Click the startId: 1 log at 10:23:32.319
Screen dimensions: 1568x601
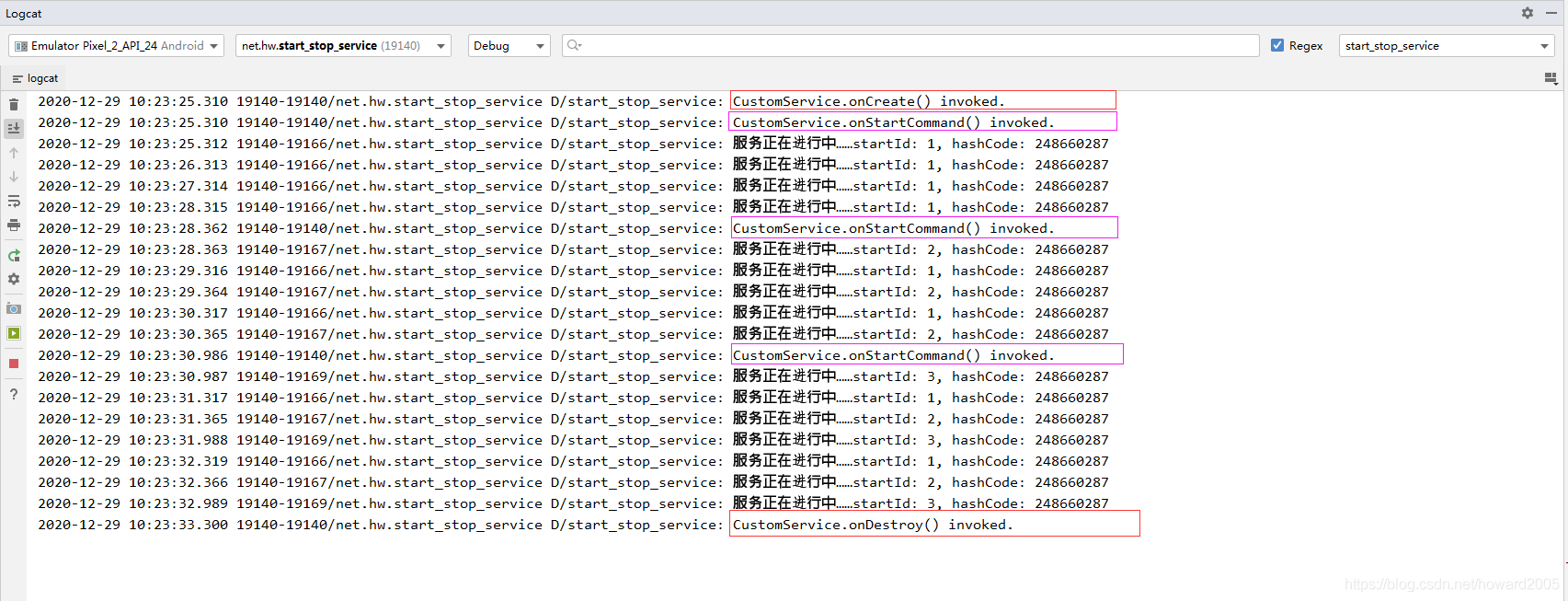click(921, 461)
